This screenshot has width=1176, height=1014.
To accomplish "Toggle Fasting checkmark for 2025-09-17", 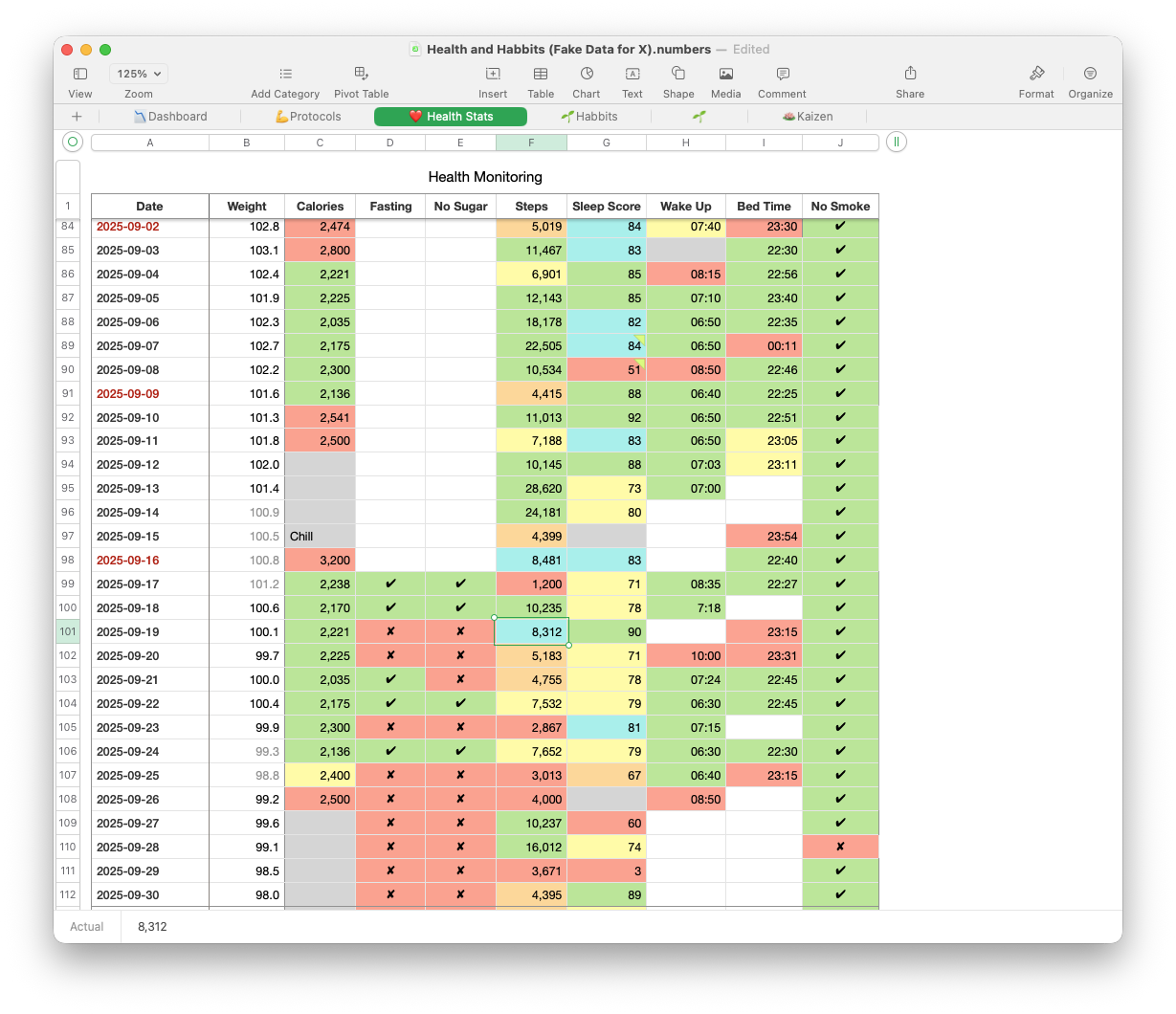I will (390, 584).
